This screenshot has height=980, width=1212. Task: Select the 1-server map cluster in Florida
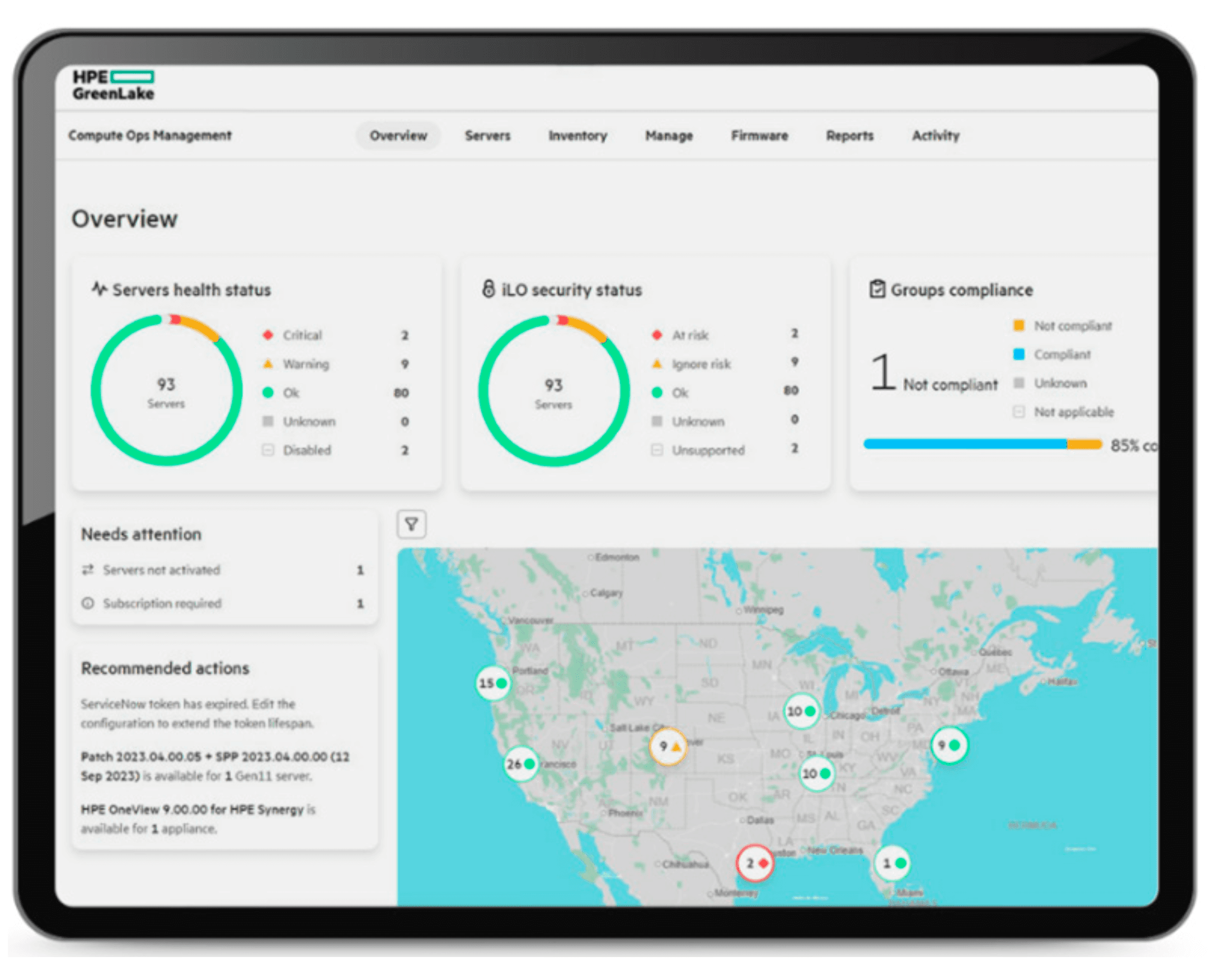coord(892,863)
